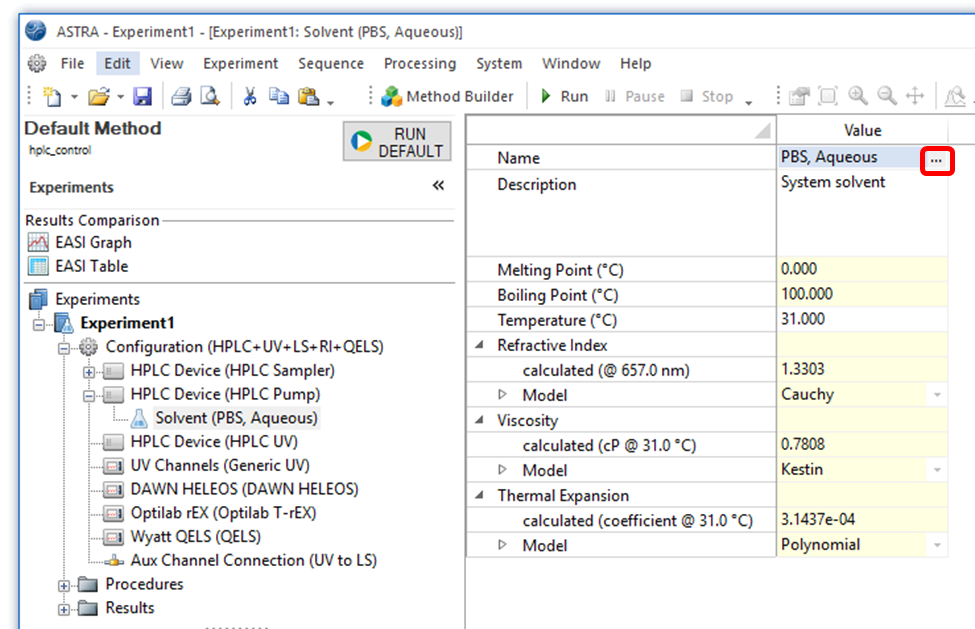The image size is (975, 629).
Task: Click the ellipsis button beside PBS, Aqueous
Action: click(x=936, y=159)
